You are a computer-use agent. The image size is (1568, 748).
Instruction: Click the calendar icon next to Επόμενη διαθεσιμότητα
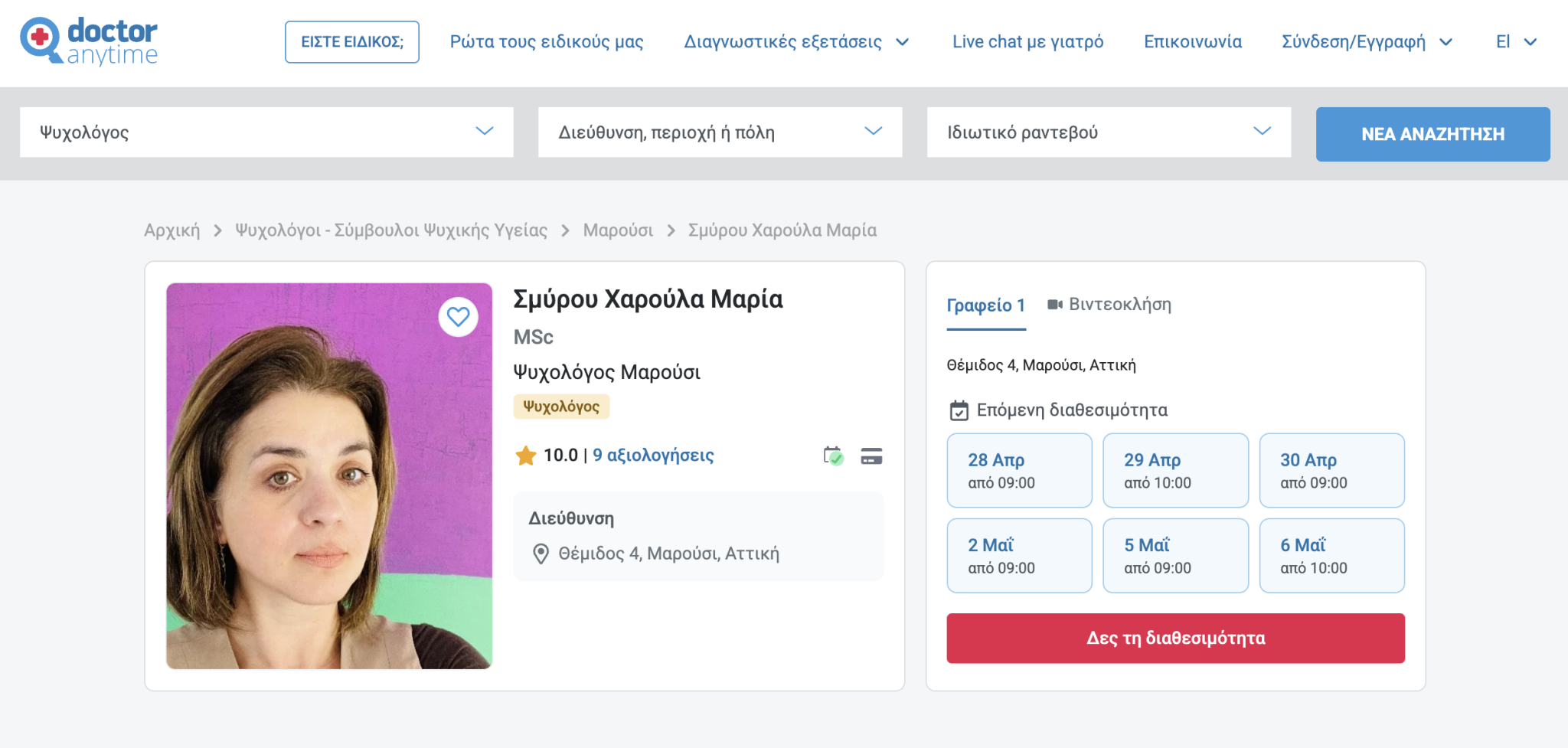click(959, 411)
